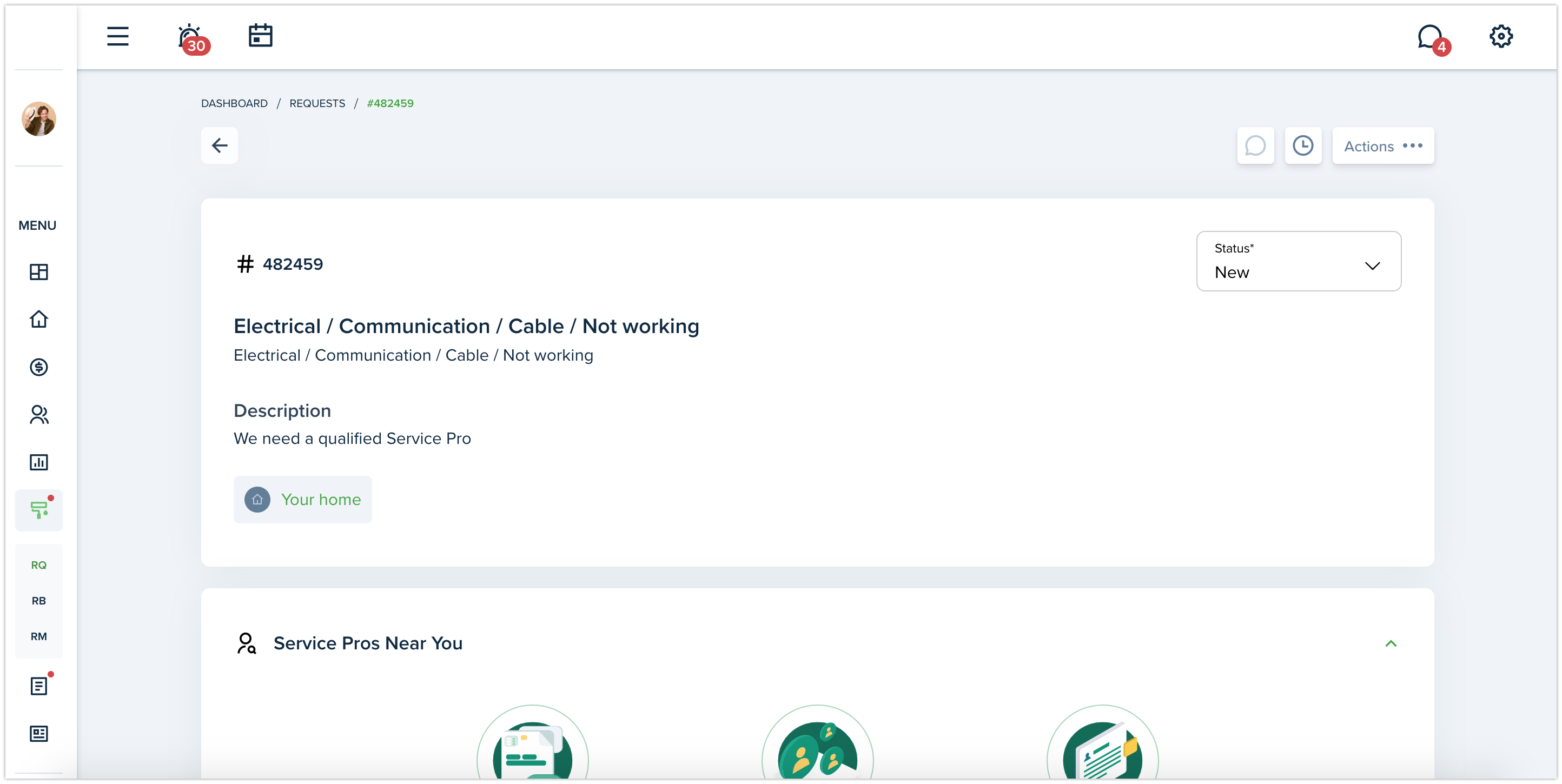Image resolution: width=1562 pixels, height=784 pixels.
Task: Open the settings gear in the top bar
Action: 1501,36
